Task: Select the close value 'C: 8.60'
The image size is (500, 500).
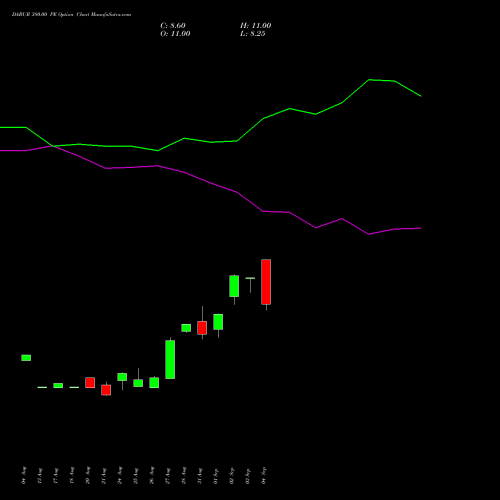Action: pos(173,26)
